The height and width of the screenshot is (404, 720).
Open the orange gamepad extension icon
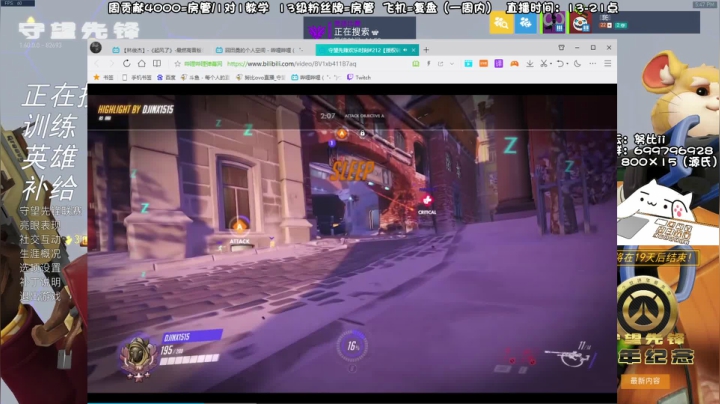click(x=514, y=64)
